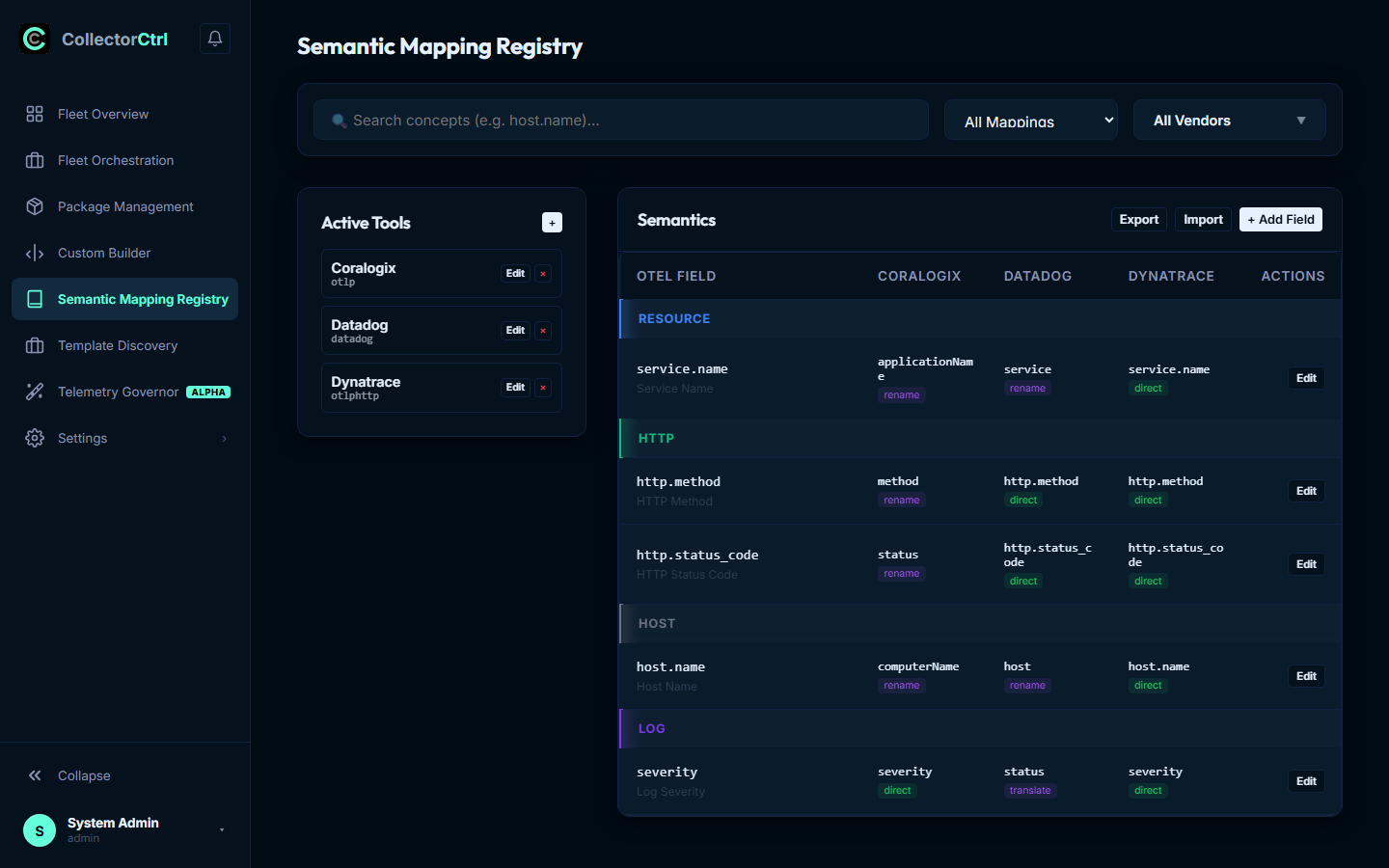Edit the host.name mapping row
Viewport: 1389px width, 868px height.
point(1306,676)
